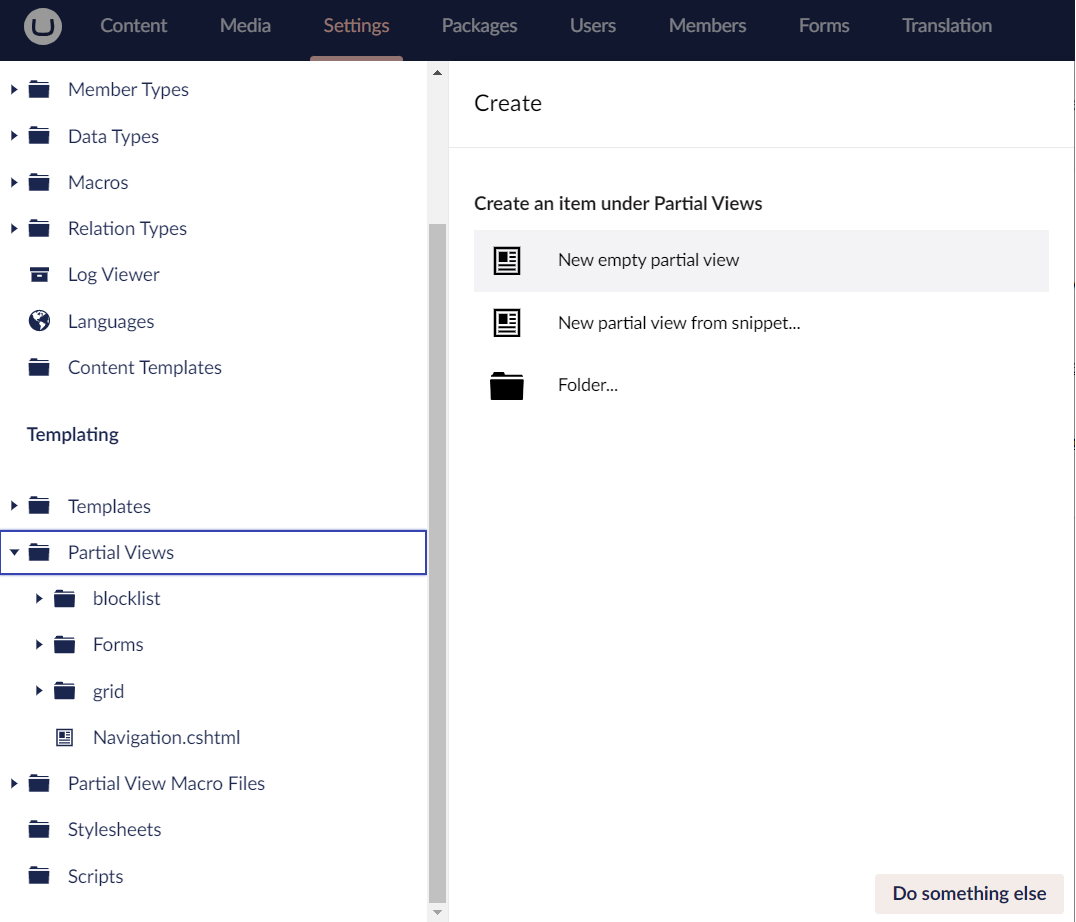The height and width of the screenshot is (922, 1076).
Task: Collapse the Partial Views tree node
Action: (14, 552)
